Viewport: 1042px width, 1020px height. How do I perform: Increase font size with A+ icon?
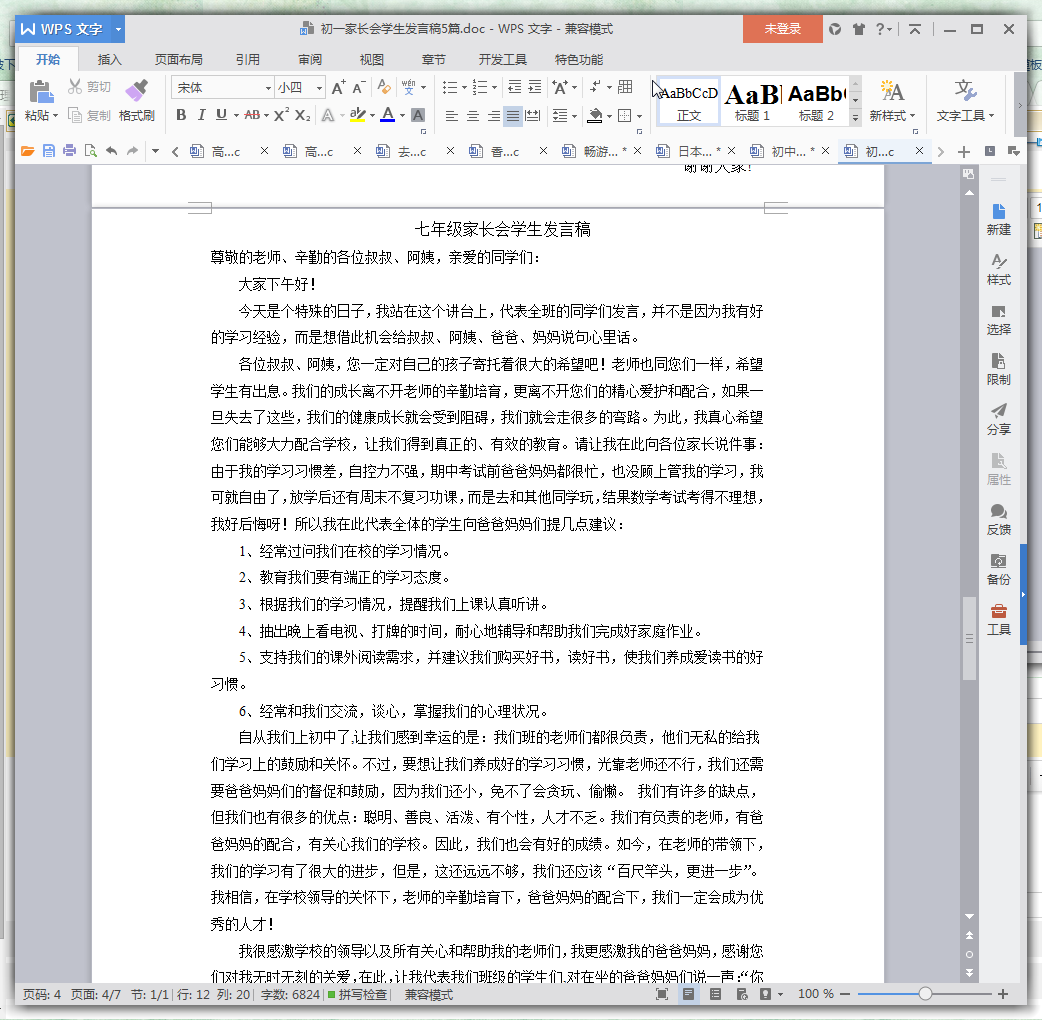[x=338, y=87]
